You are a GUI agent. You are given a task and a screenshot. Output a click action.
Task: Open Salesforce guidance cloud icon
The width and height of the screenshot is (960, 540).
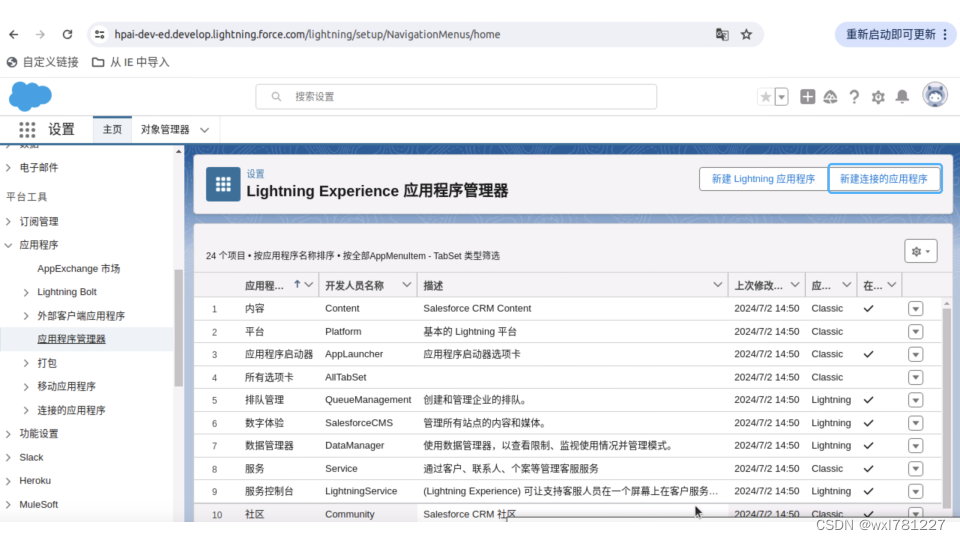pos(830,97)
